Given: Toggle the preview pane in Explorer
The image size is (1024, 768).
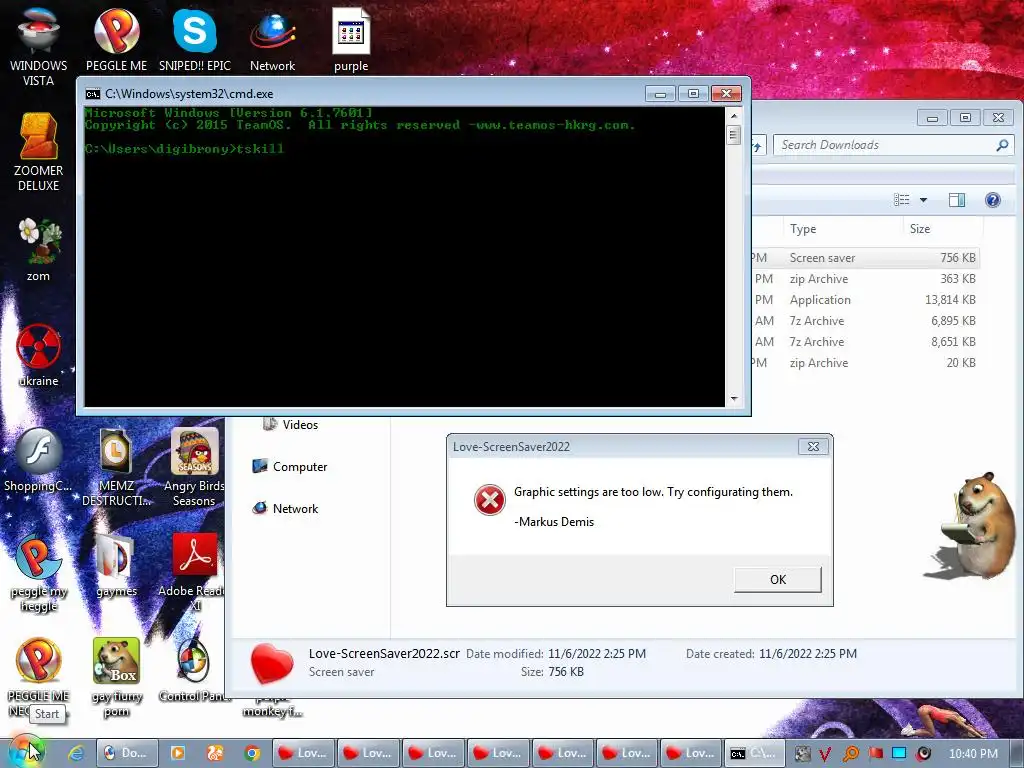Looking at the screenshot, I should 957,200.
